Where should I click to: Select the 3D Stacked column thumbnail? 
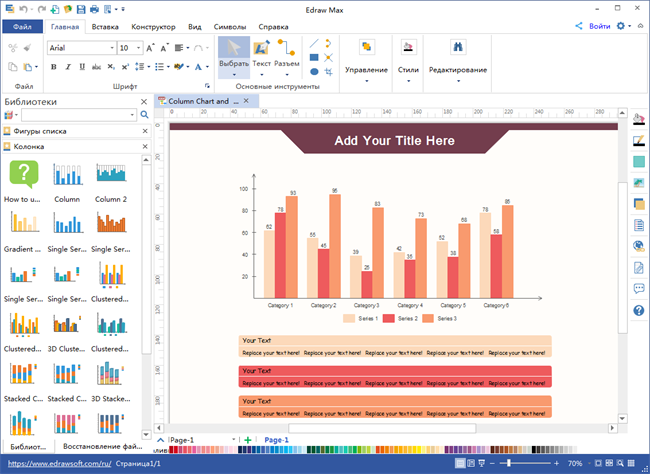coord(111,382)
